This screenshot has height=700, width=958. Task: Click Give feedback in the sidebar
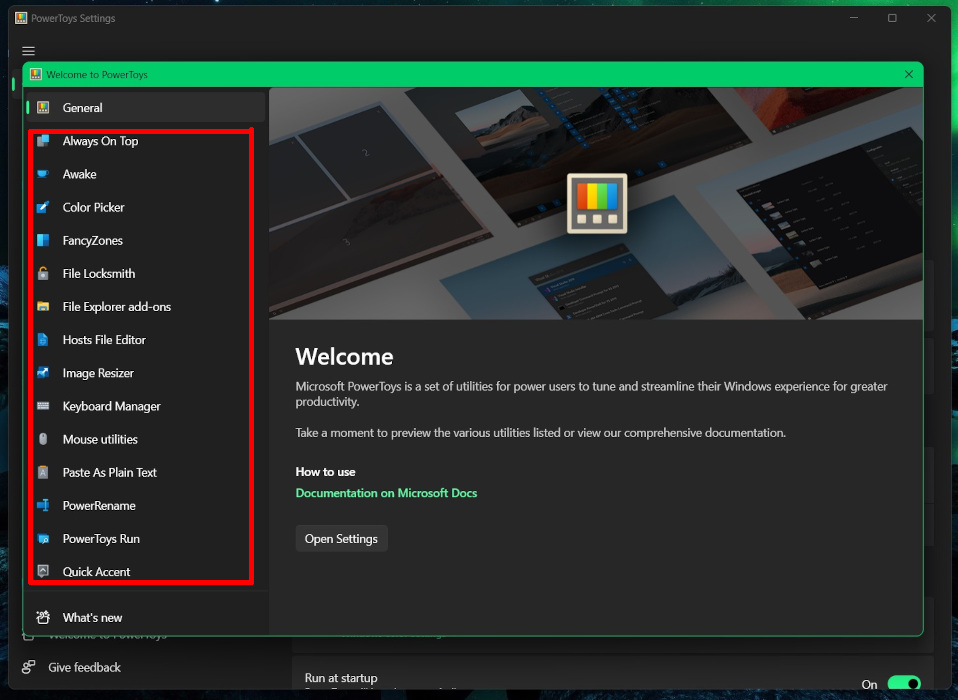(x=84, y=667)
